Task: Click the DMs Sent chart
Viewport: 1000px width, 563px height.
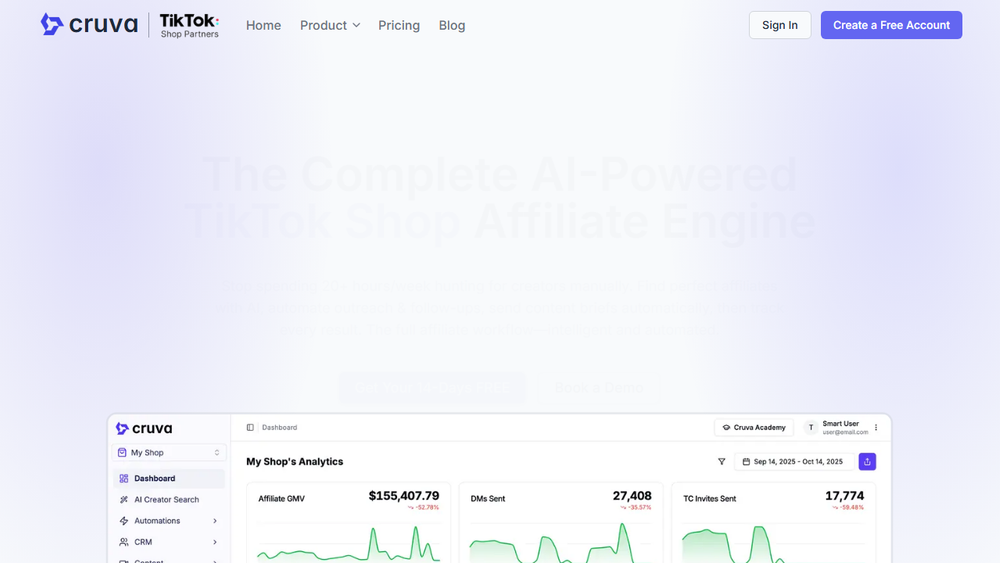Action: 561,542
